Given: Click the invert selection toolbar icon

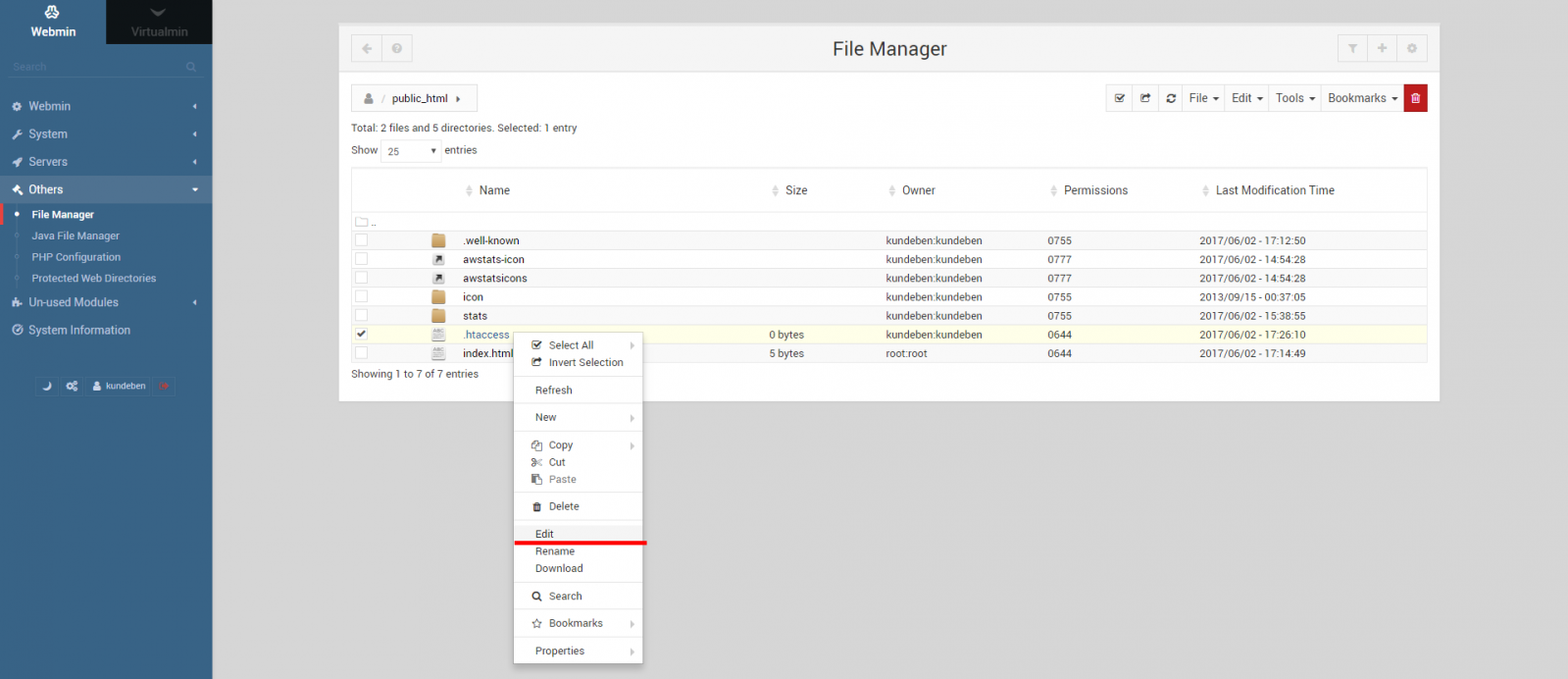Looking at the screenshot, I should (1145, 98).
